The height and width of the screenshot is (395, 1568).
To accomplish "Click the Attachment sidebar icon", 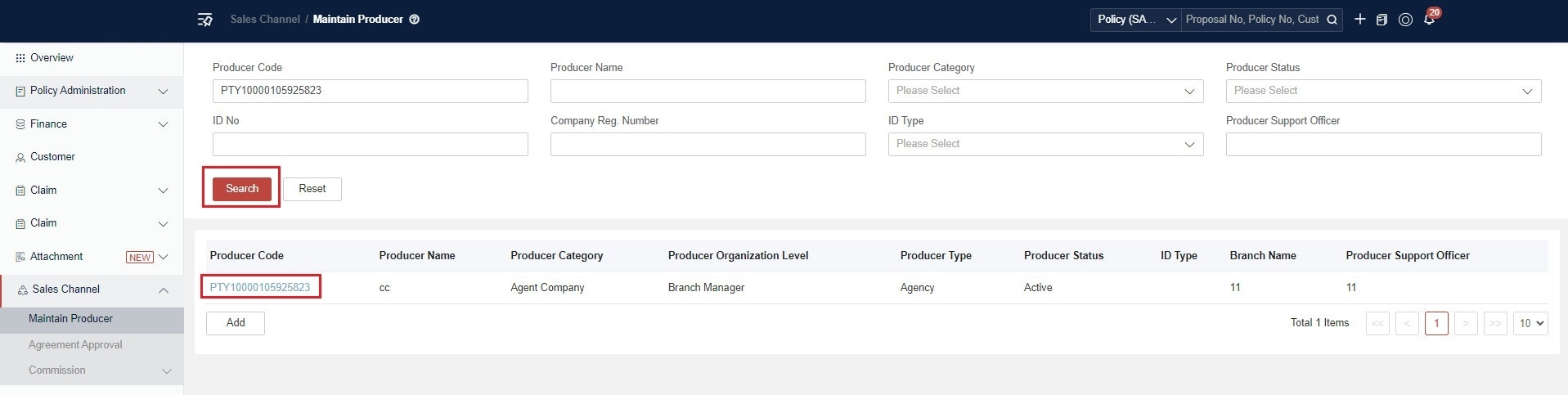I will pos(20,257).
